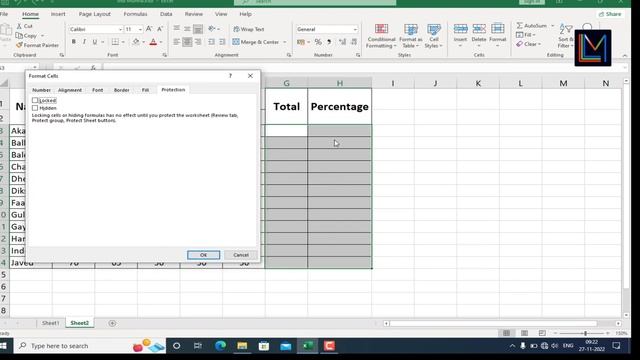This screenshot has width=640, height=360.
Task: Apply Comma Style number format
Action: click(329, 42)
